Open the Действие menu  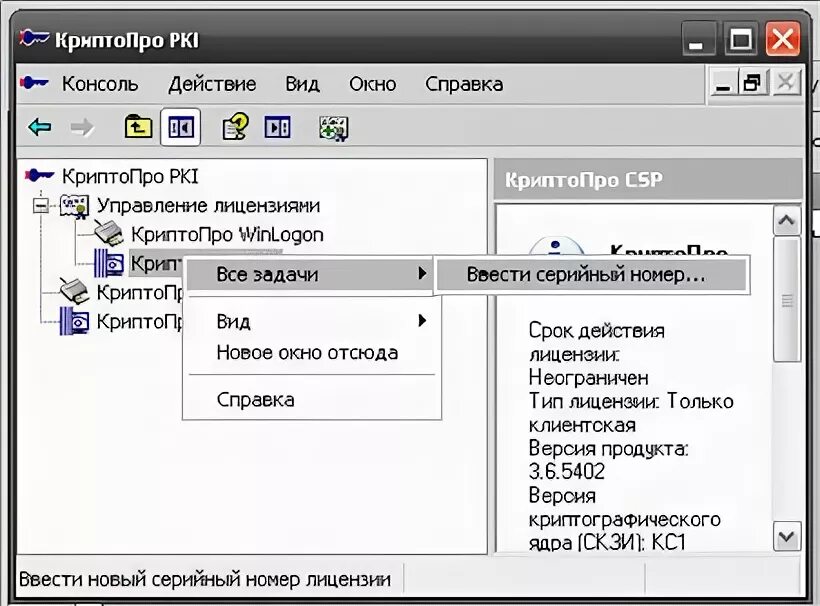(212, 84)
